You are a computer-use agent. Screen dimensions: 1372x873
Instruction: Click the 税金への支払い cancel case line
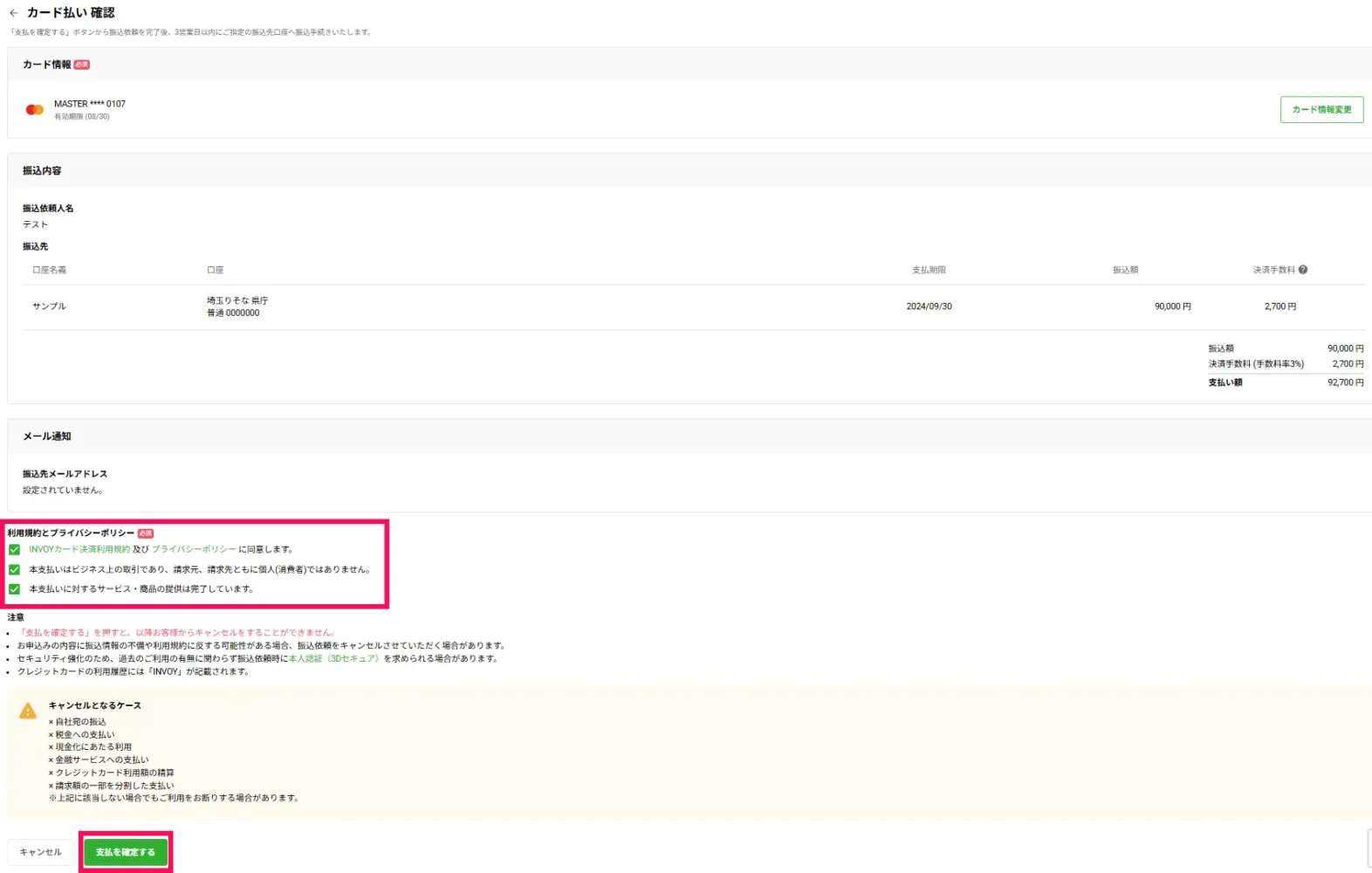[82, 735]
